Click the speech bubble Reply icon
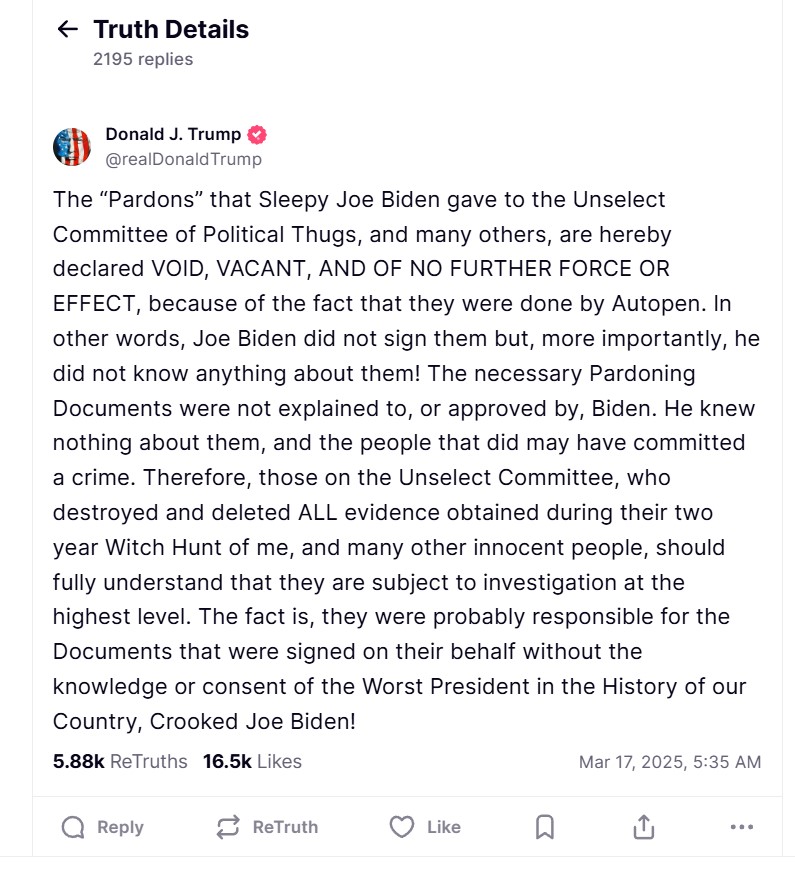This screenshot has height=883, width=795. click(x=73, y=827)
